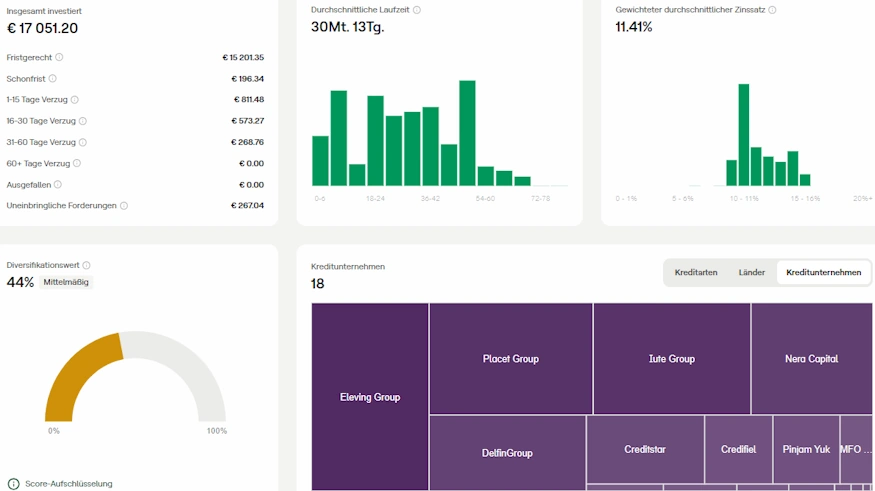This screenshot has width=875, height=491.
Task: Click the Eleving Group treemap tile
Action: 370,397
